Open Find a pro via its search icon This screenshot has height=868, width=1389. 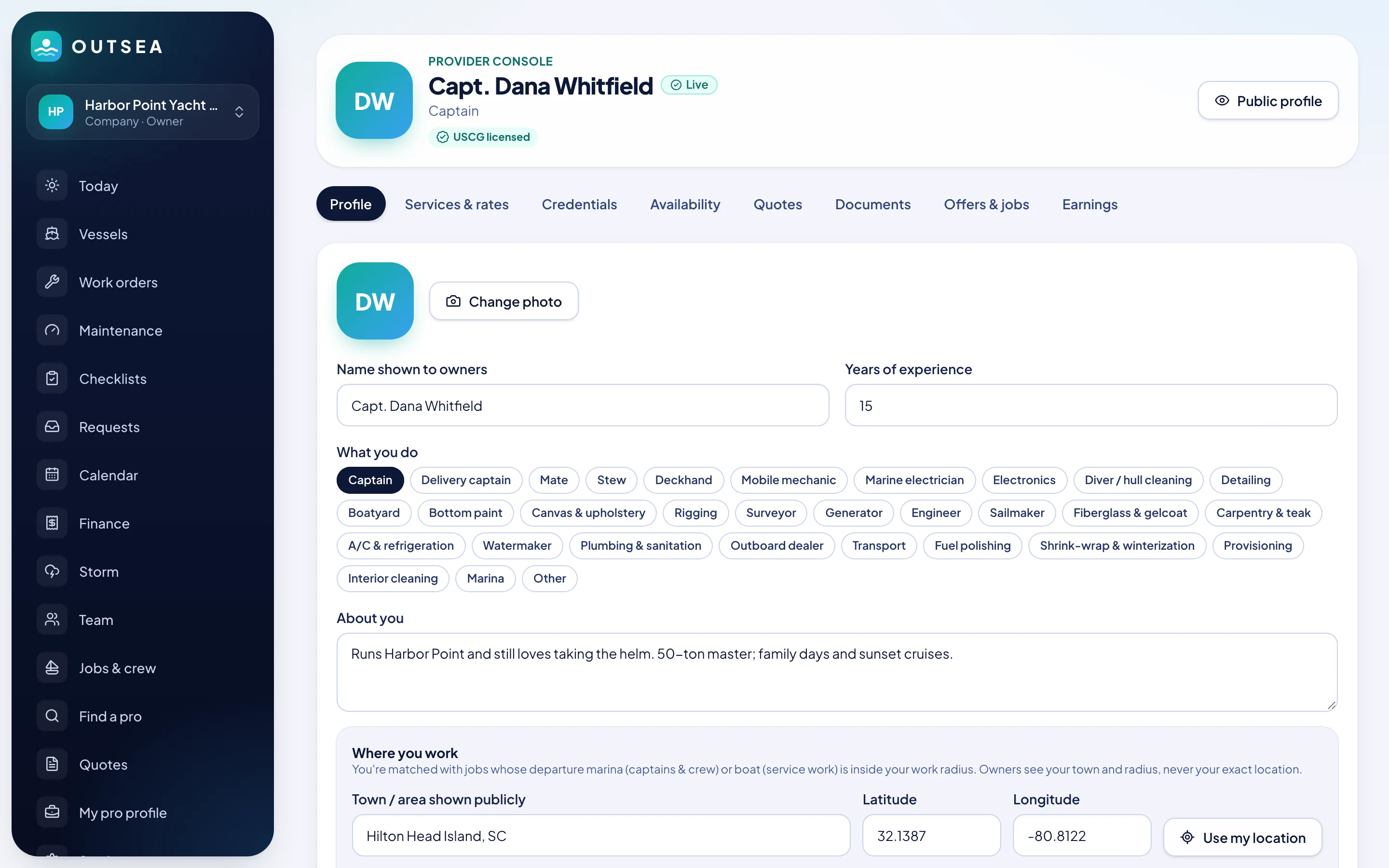52,716
